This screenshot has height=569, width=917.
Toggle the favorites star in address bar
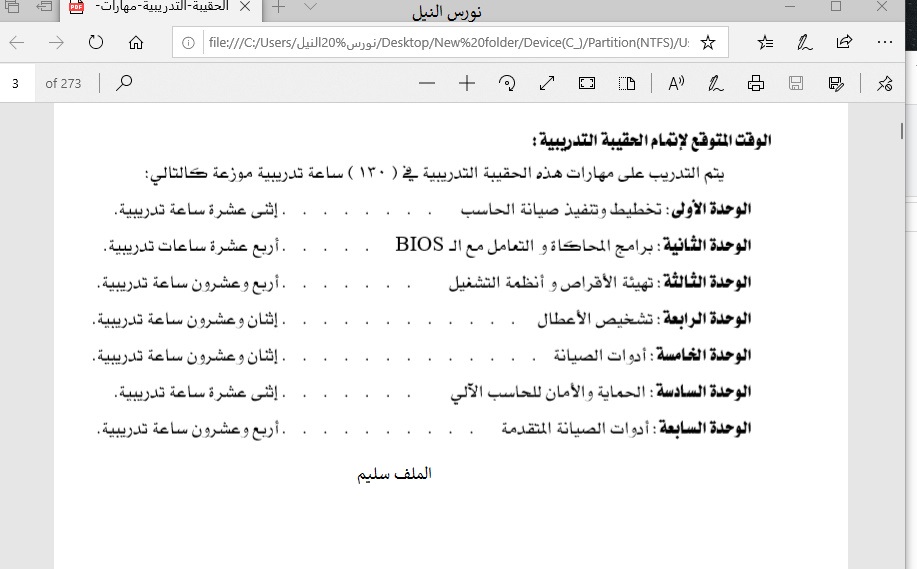pyautogui.click(x=708, y=43)
